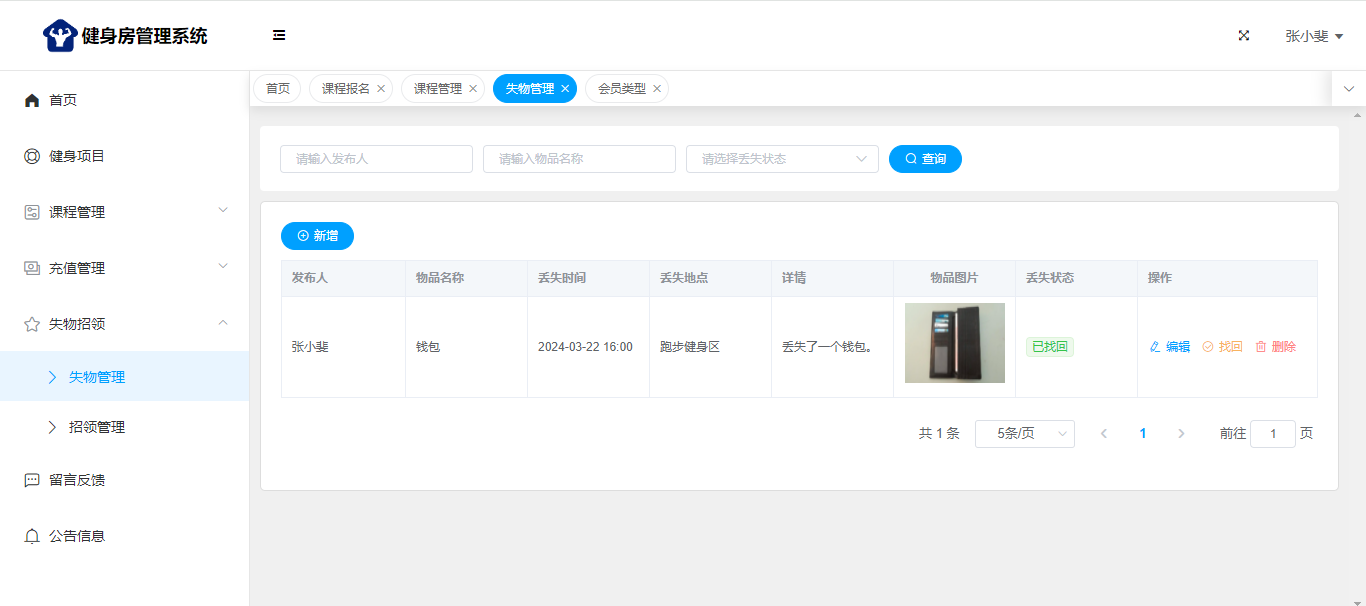Screen dimensions: 1366x606
Task: Close the 课程管理 tab
Action: tap(473, 89)
